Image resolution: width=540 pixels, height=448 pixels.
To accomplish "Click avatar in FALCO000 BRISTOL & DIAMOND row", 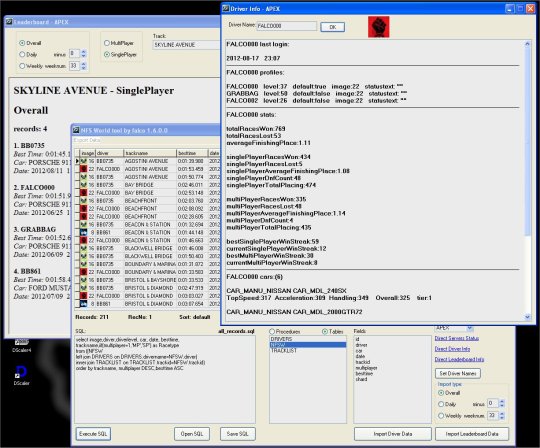I will tap(83, 296).
